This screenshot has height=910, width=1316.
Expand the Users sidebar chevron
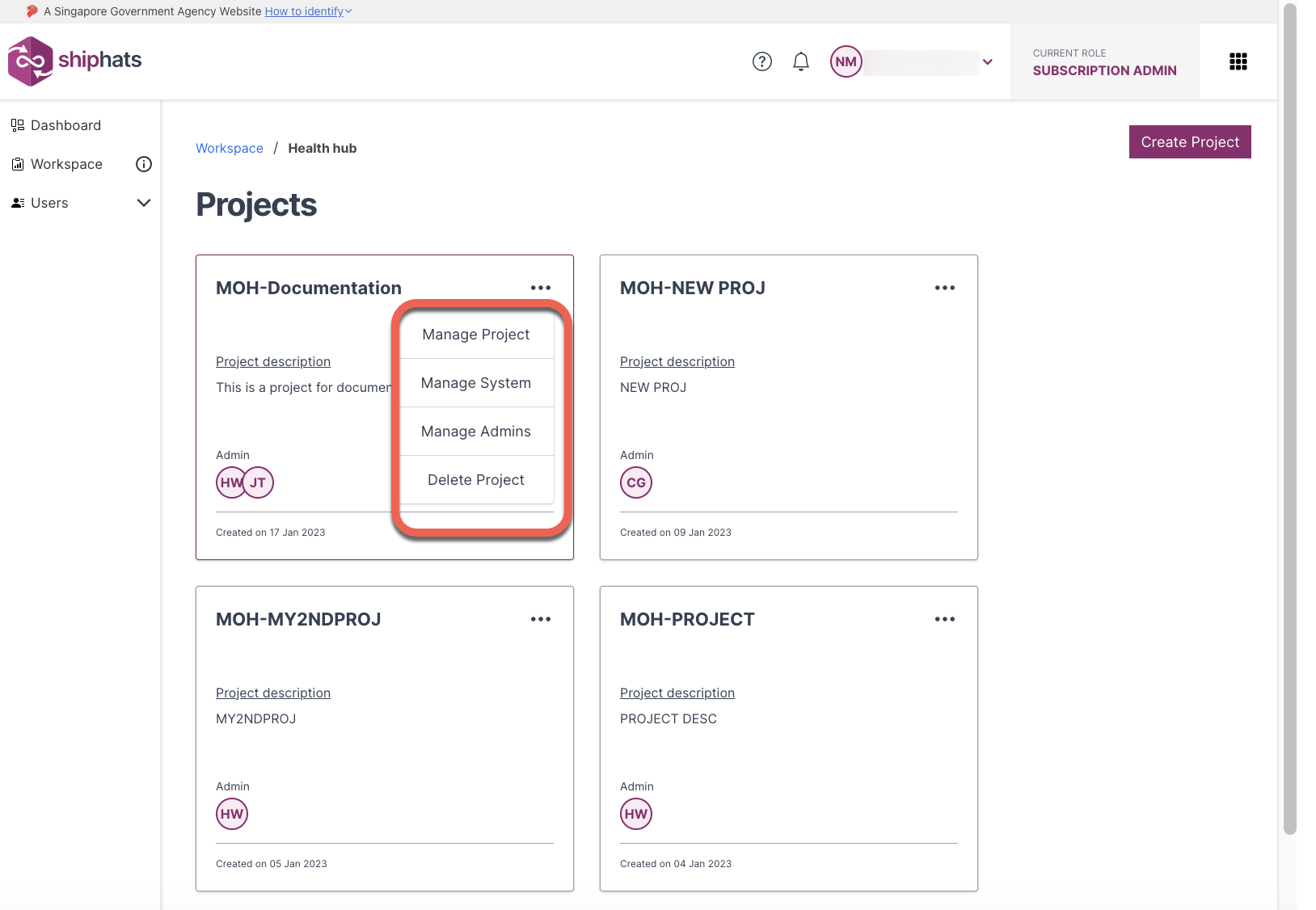tap(144, 203)
